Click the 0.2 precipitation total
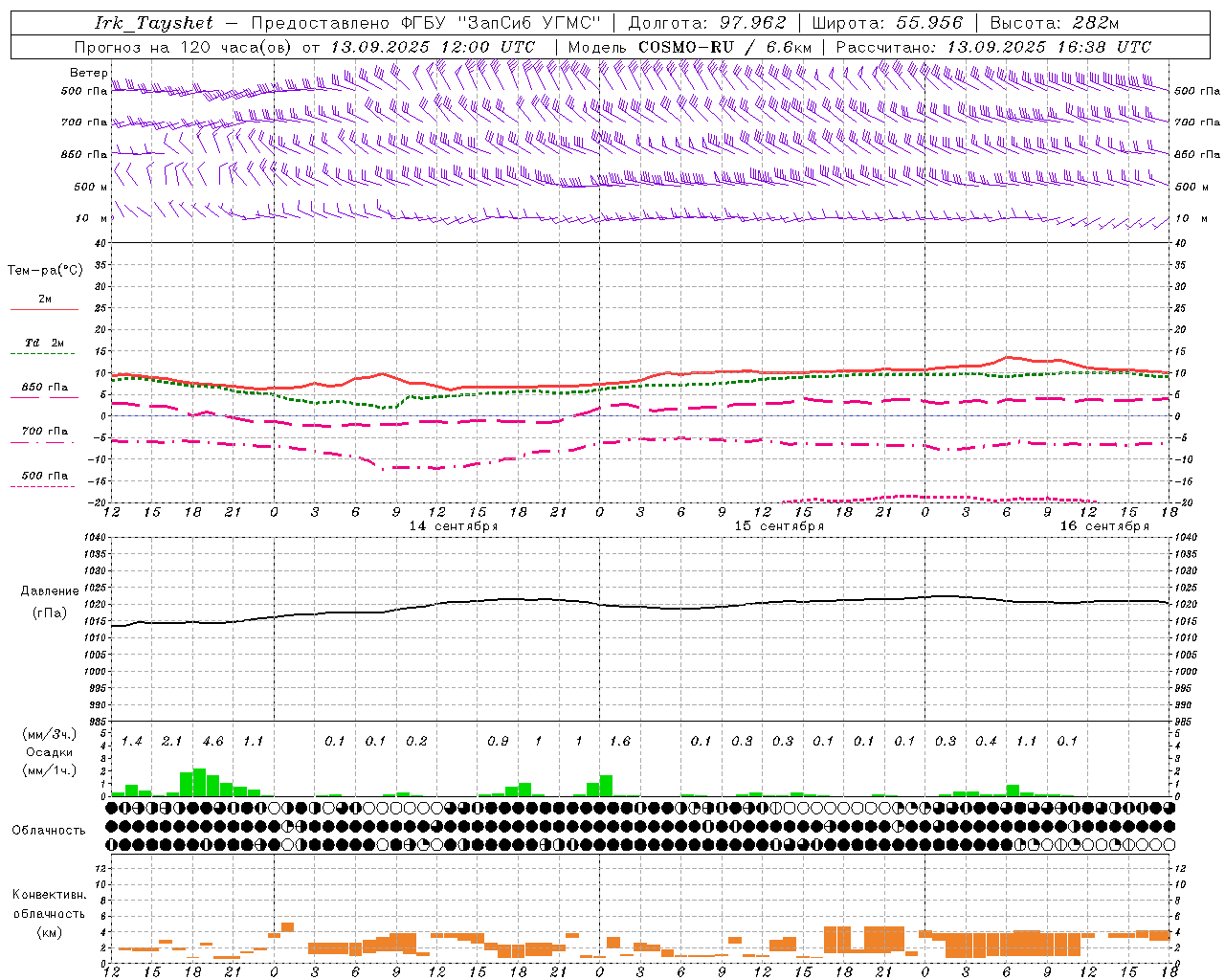Image resolution: width=1225 pixels, height=980 pixels. click(x=416, y=742)
